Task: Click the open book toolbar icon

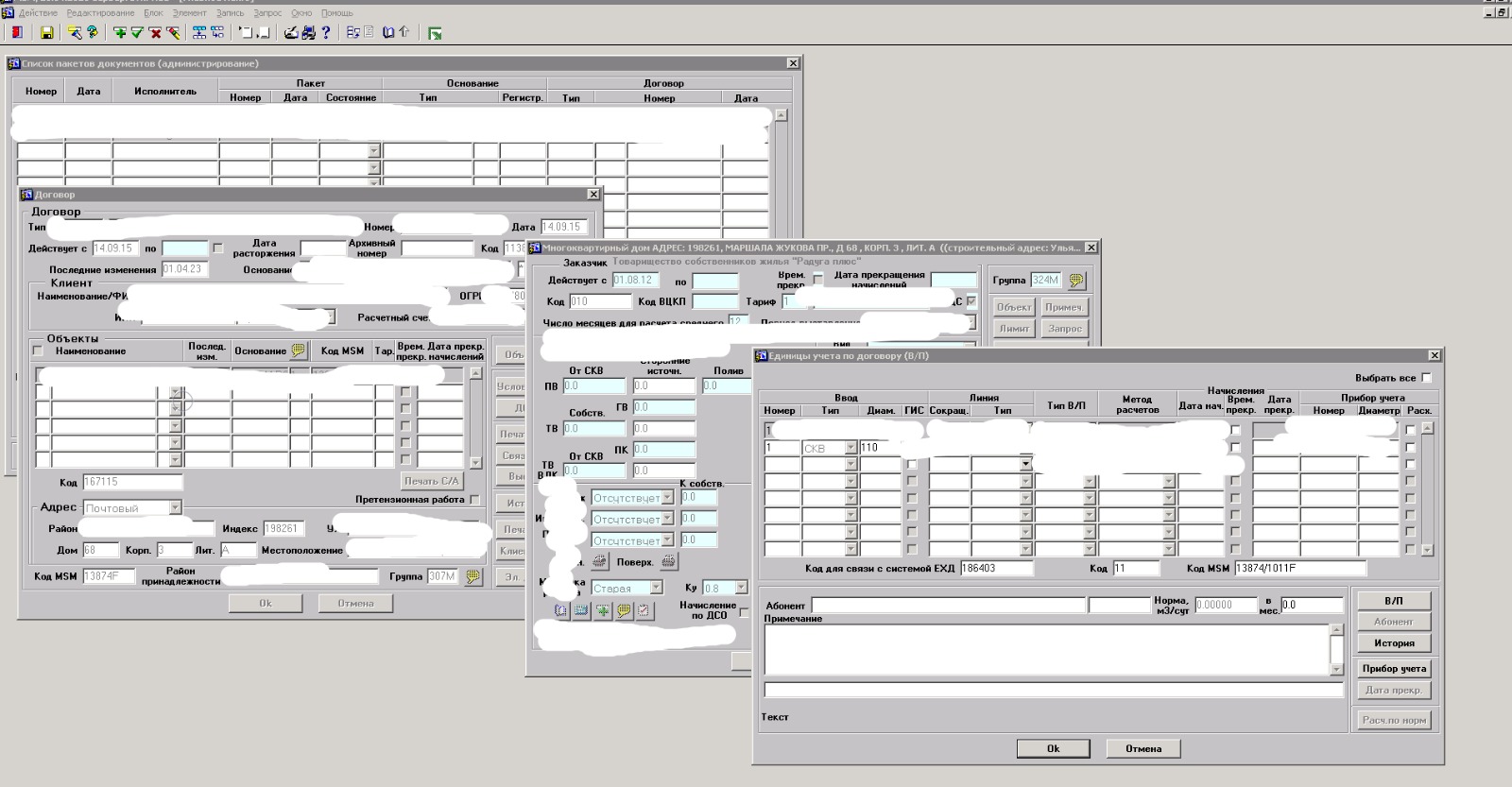Action: tap(388, 33)
